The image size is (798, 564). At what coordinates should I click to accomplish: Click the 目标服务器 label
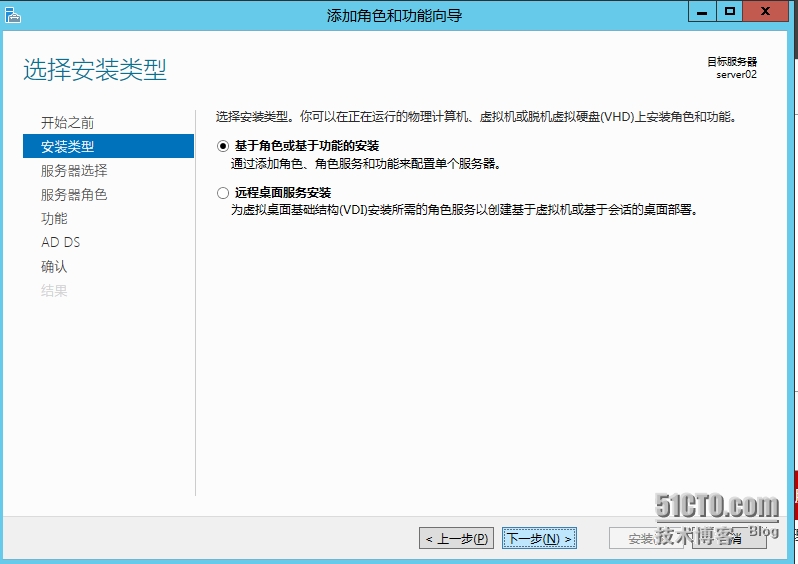[732, 62]
